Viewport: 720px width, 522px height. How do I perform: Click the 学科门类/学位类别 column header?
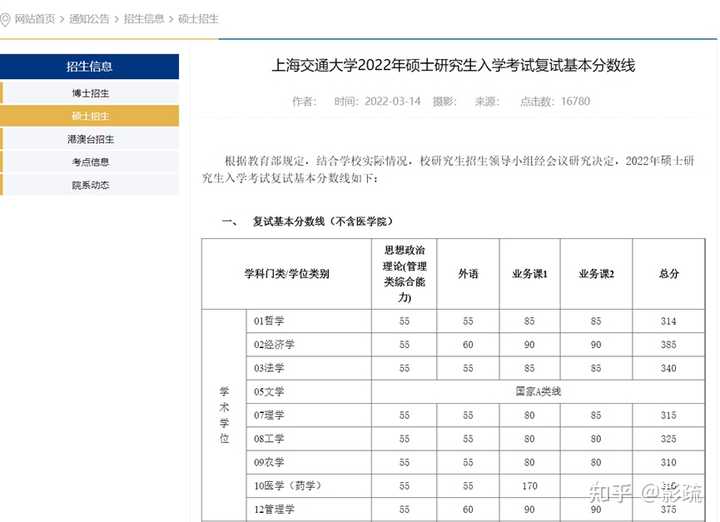[x=287, y=274]
